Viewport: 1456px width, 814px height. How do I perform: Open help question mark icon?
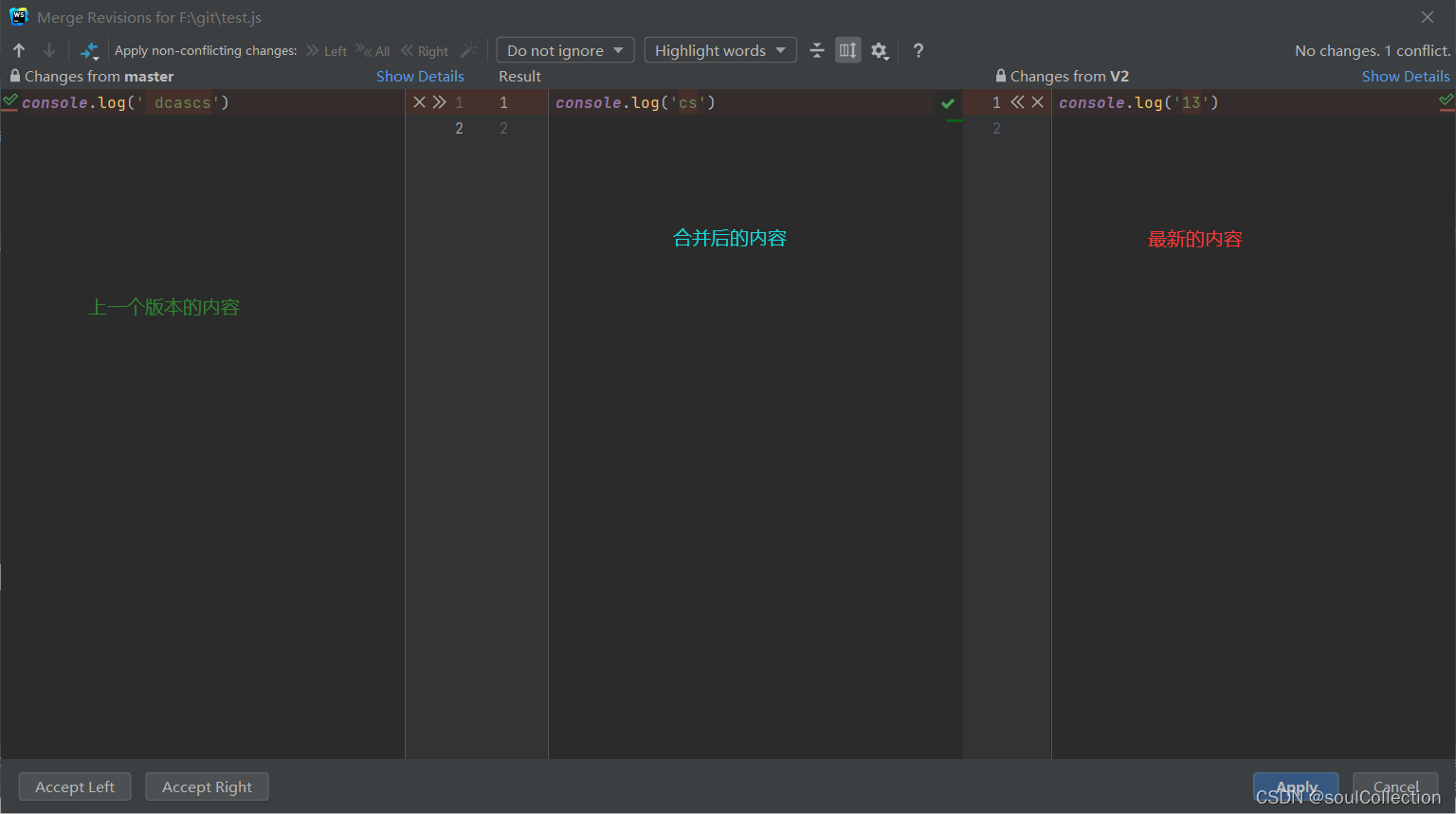(x=918, y=50)
